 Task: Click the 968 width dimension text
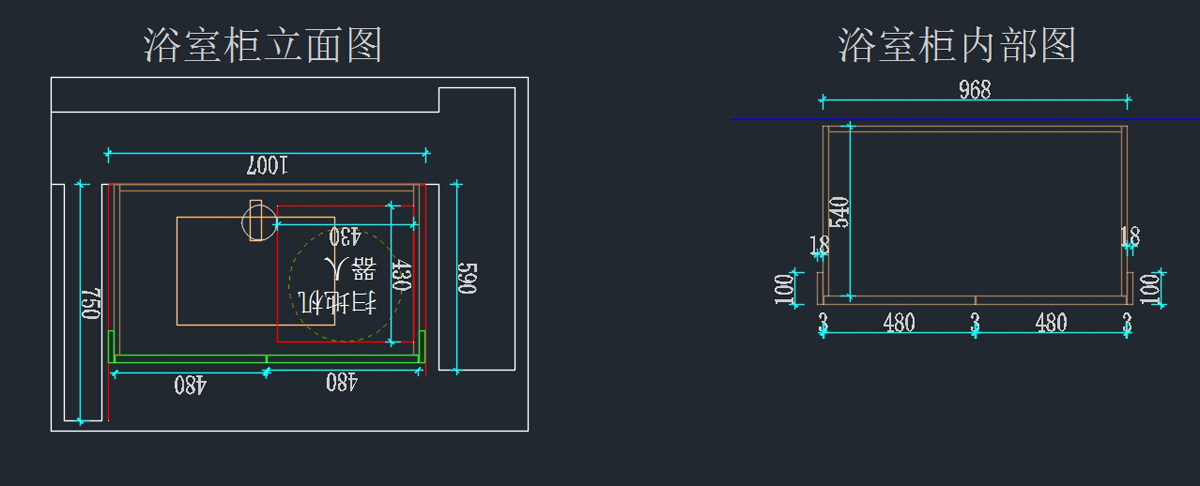(x=974, y=90)
